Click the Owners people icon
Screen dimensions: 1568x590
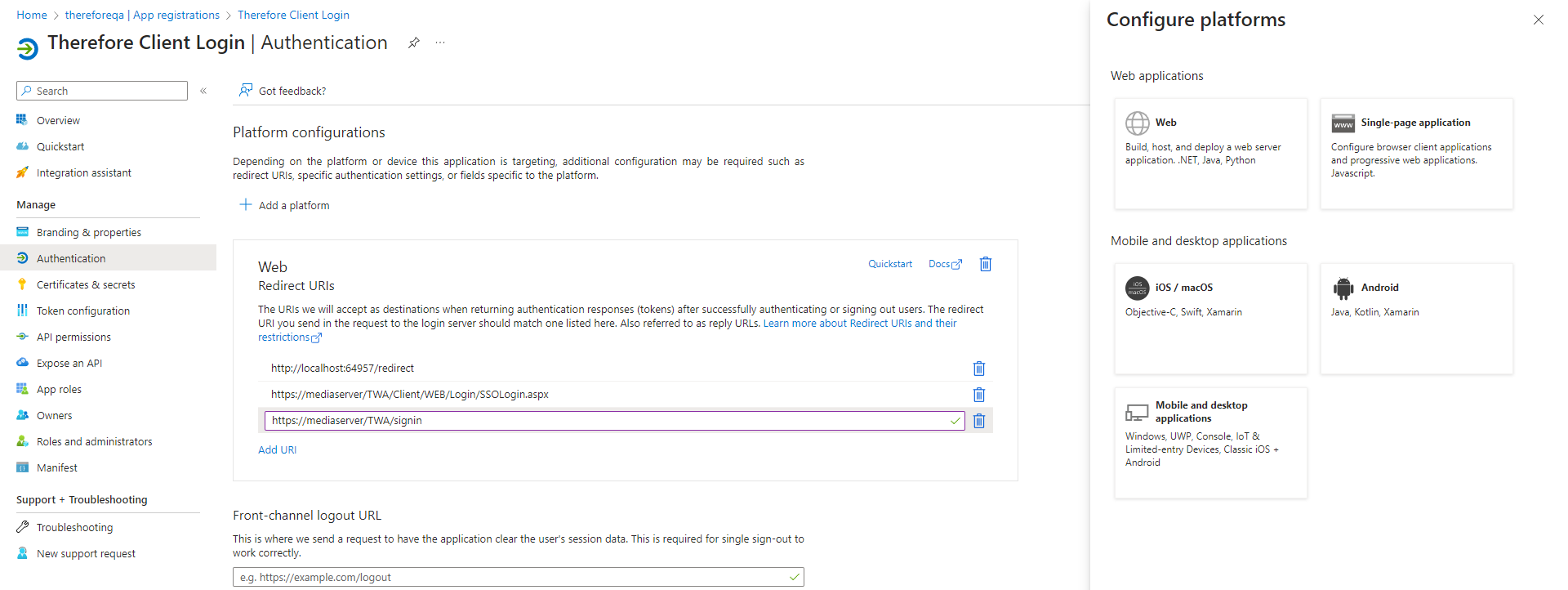[22, 415]
